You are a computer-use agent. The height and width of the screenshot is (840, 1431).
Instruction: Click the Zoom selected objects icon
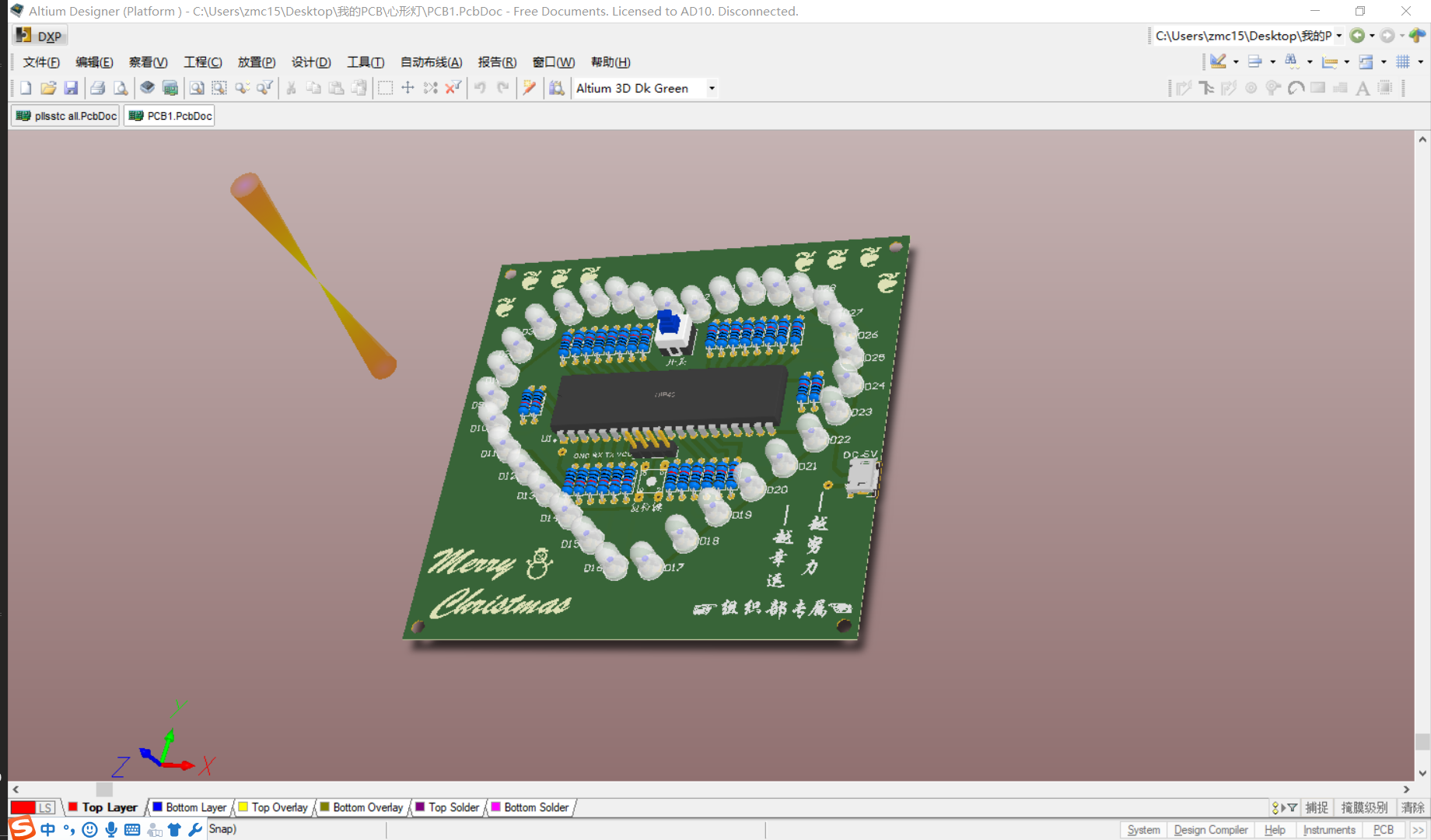click(242, 88)
